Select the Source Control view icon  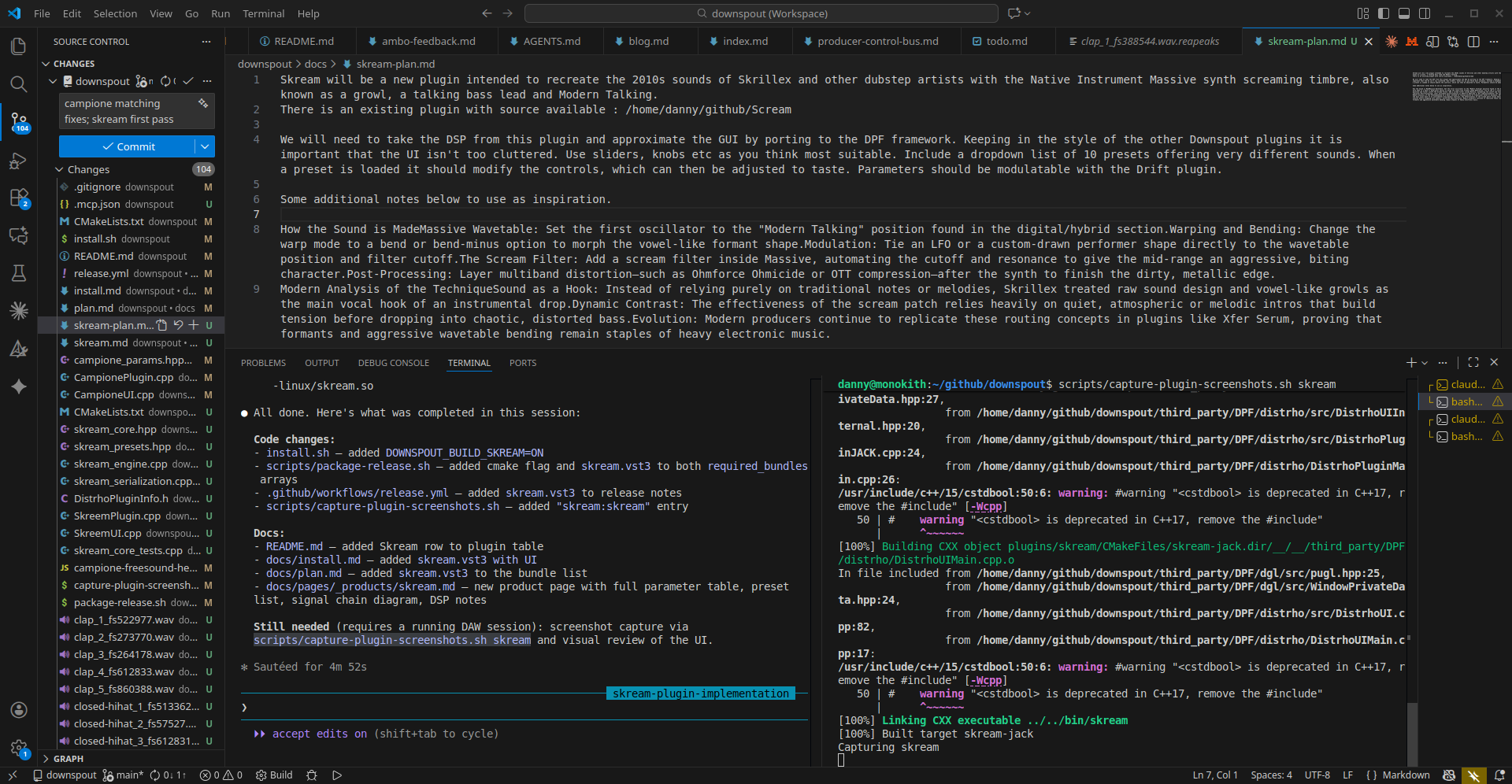[x=19, y=122]
